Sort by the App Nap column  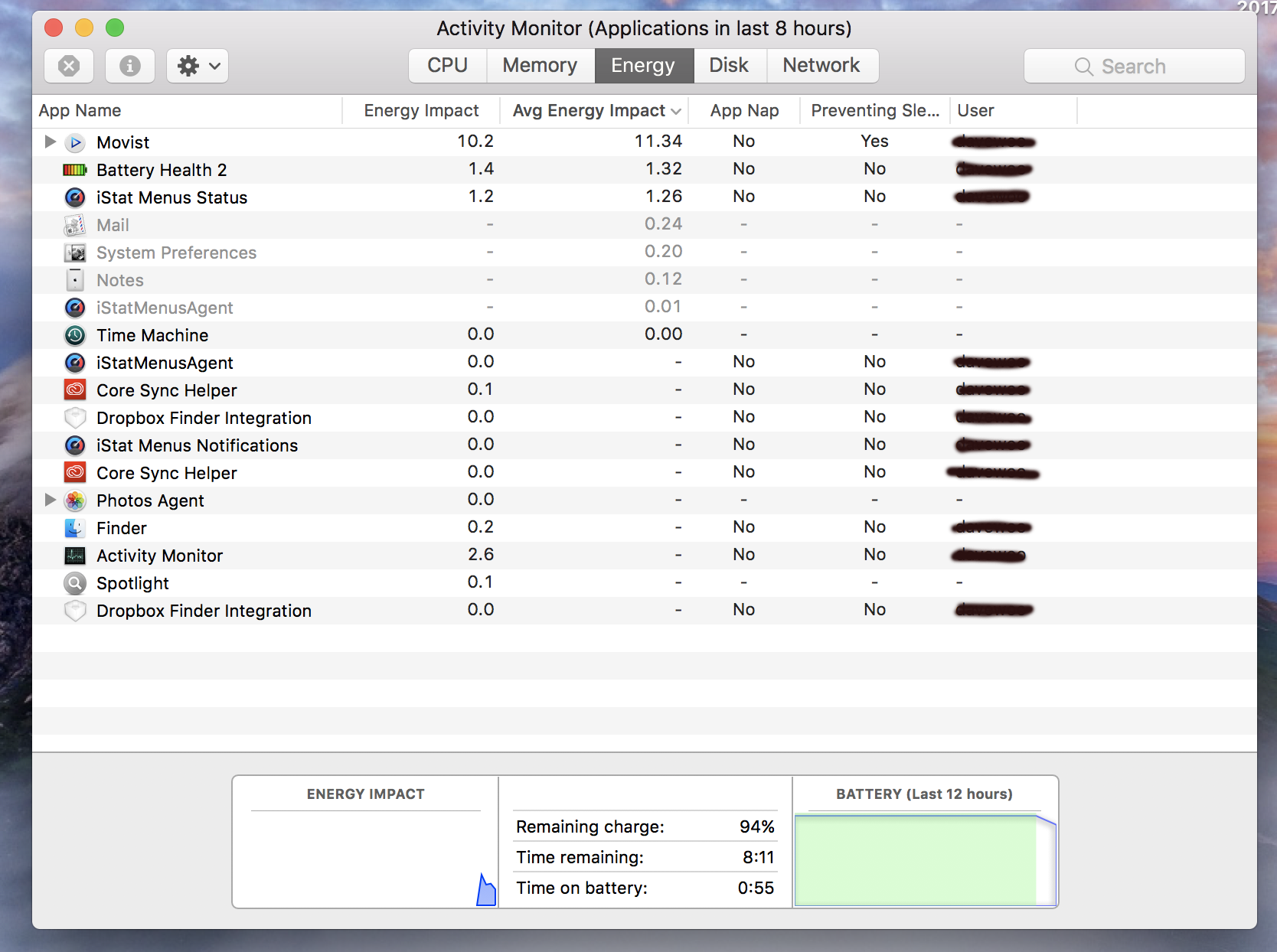[x=744, y=111]
